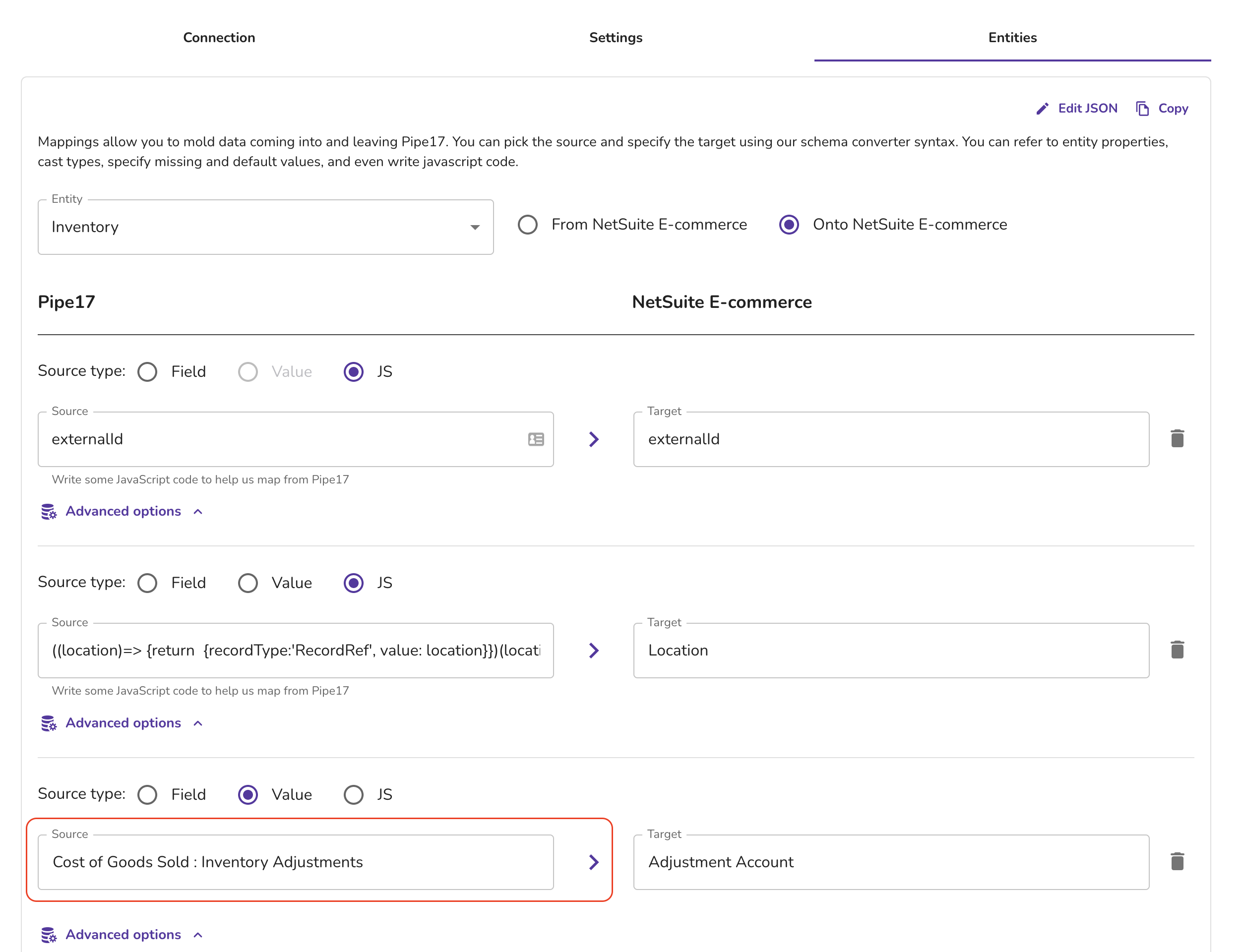This screenshot has width=1244, height=952.
Task: Switch to the Settings tab
Action: click(616, 37)
